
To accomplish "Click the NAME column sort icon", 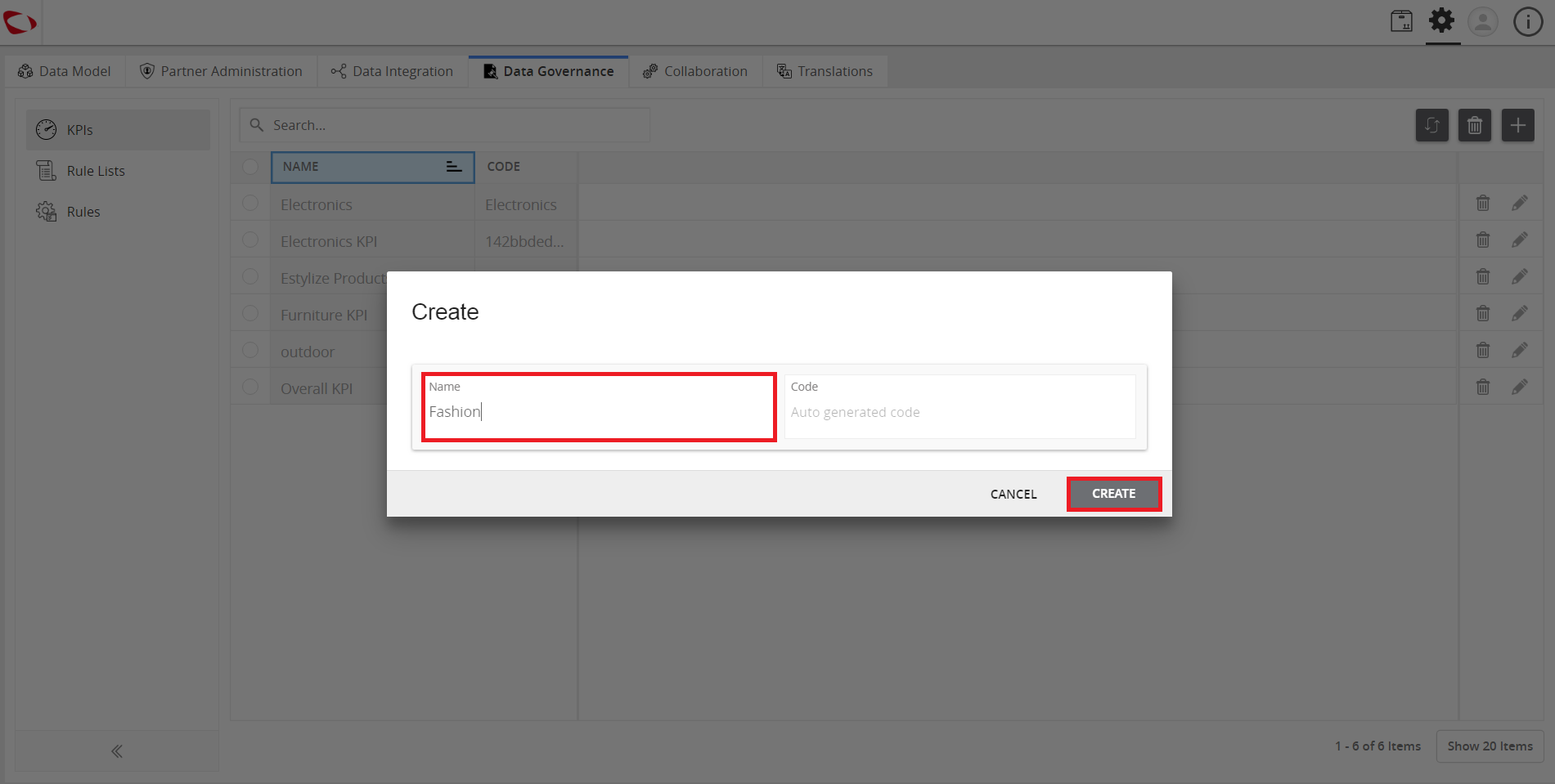I will [453, 167].
